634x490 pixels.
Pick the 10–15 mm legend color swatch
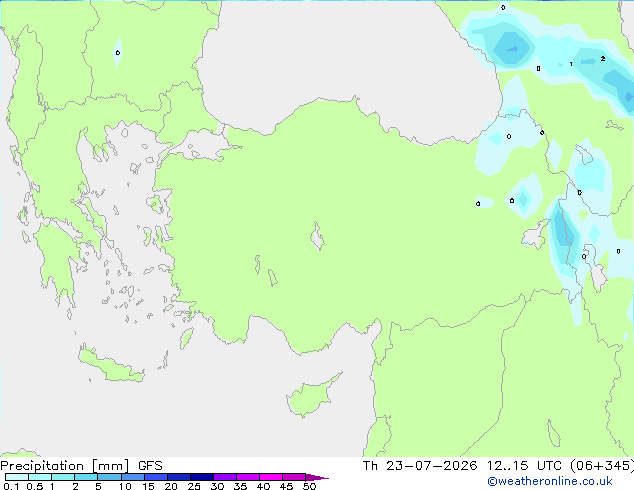[x=132, y=477]
